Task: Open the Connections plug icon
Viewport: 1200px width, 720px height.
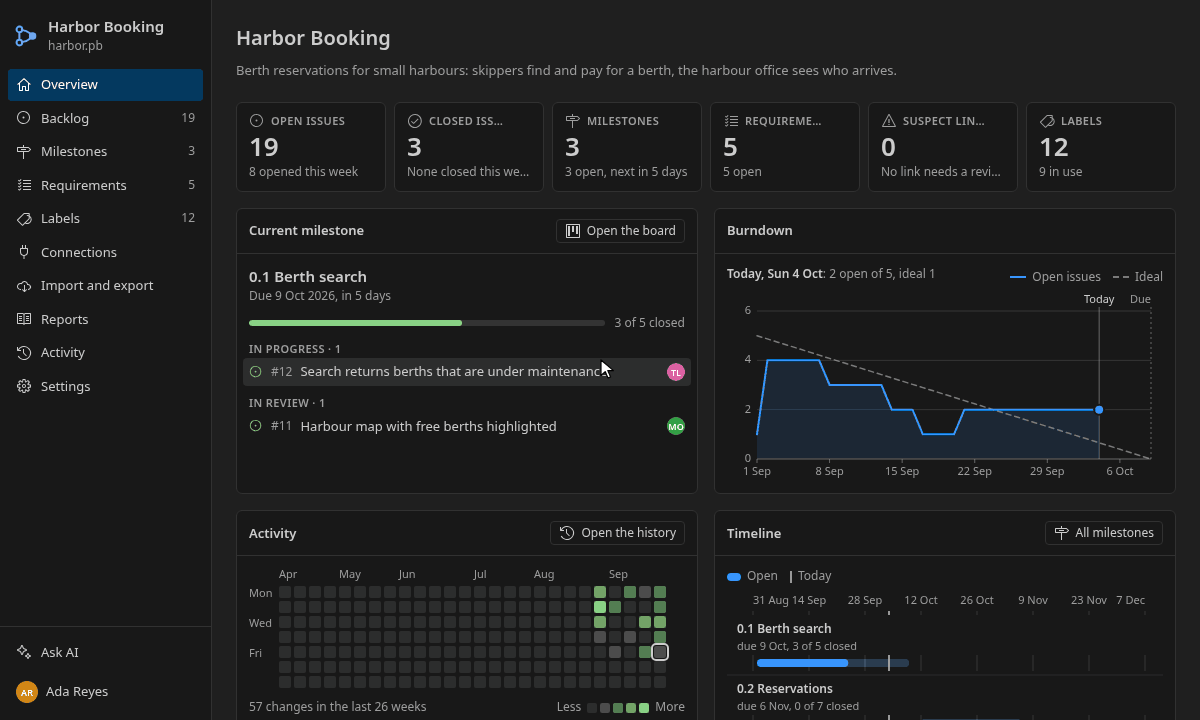Action: 24,252
